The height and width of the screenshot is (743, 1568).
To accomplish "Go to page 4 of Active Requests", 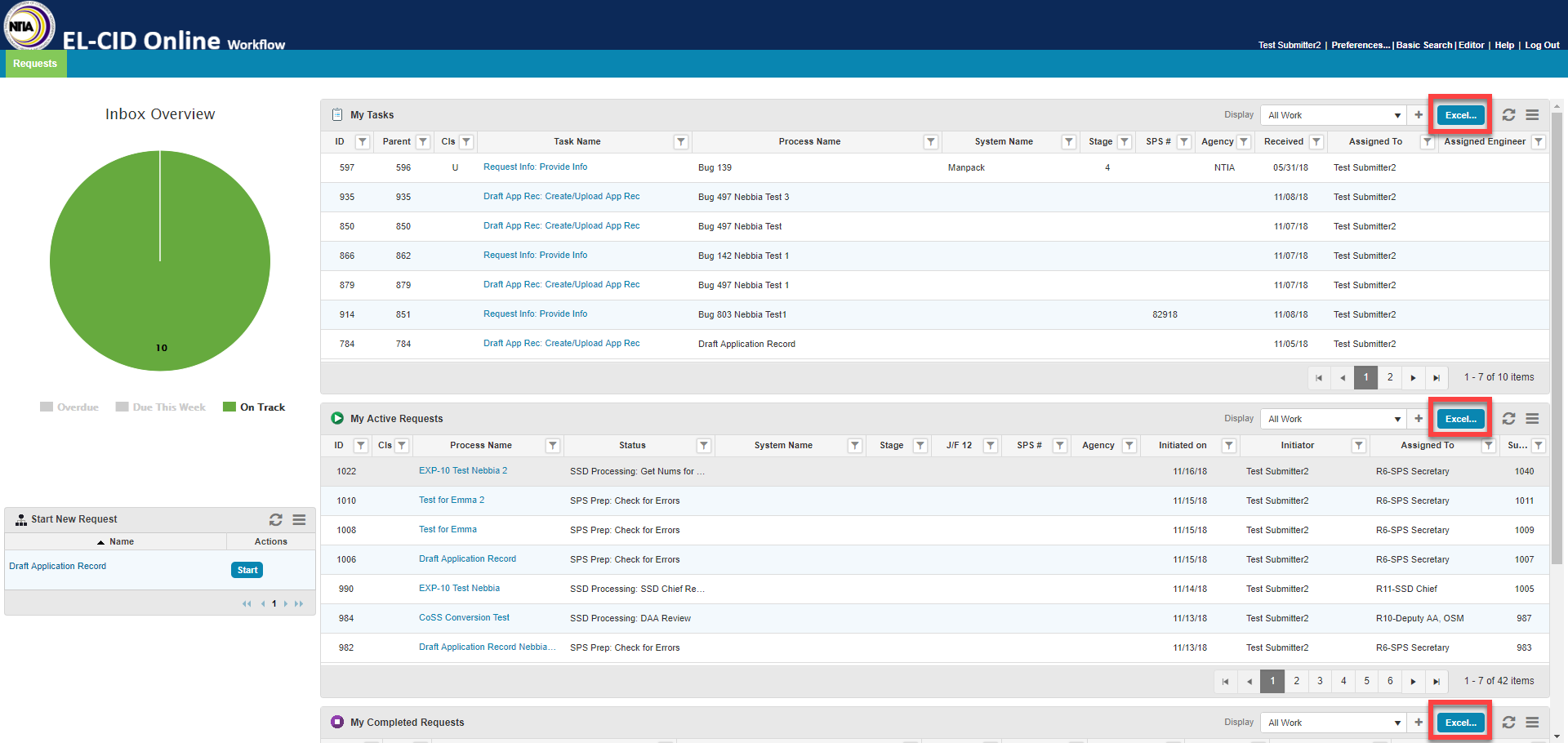I will click(1343, 682).
